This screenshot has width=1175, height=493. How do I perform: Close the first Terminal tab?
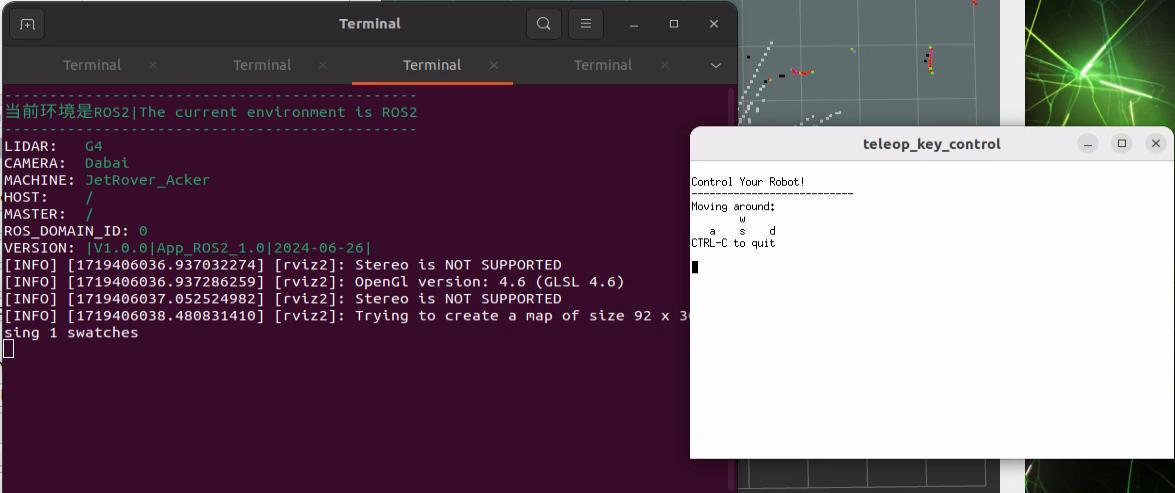[x=153, y=65]
